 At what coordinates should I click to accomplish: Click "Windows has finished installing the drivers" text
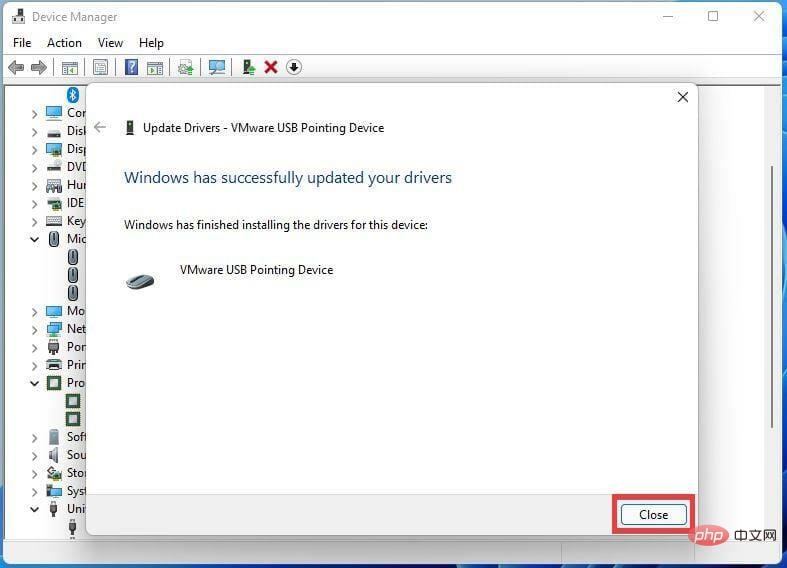pyautogui.click(x=276, y=225)
